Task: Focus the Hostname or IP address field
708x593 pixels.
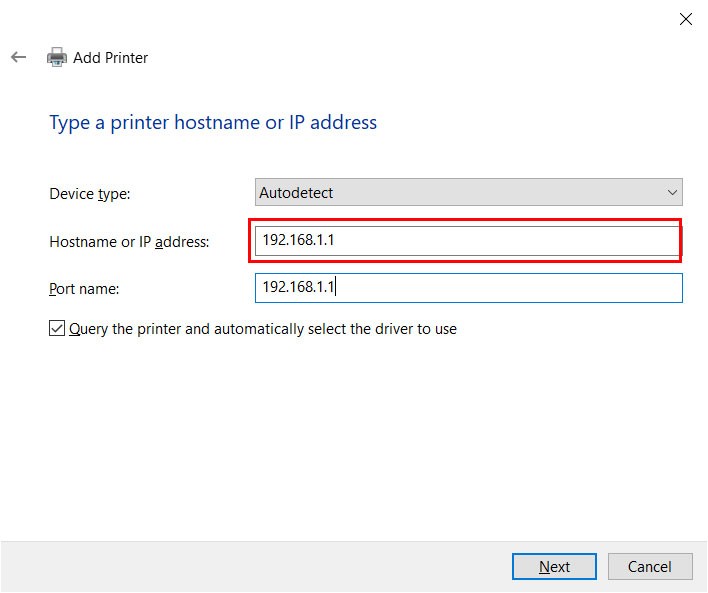Action: tap(468, 241)
